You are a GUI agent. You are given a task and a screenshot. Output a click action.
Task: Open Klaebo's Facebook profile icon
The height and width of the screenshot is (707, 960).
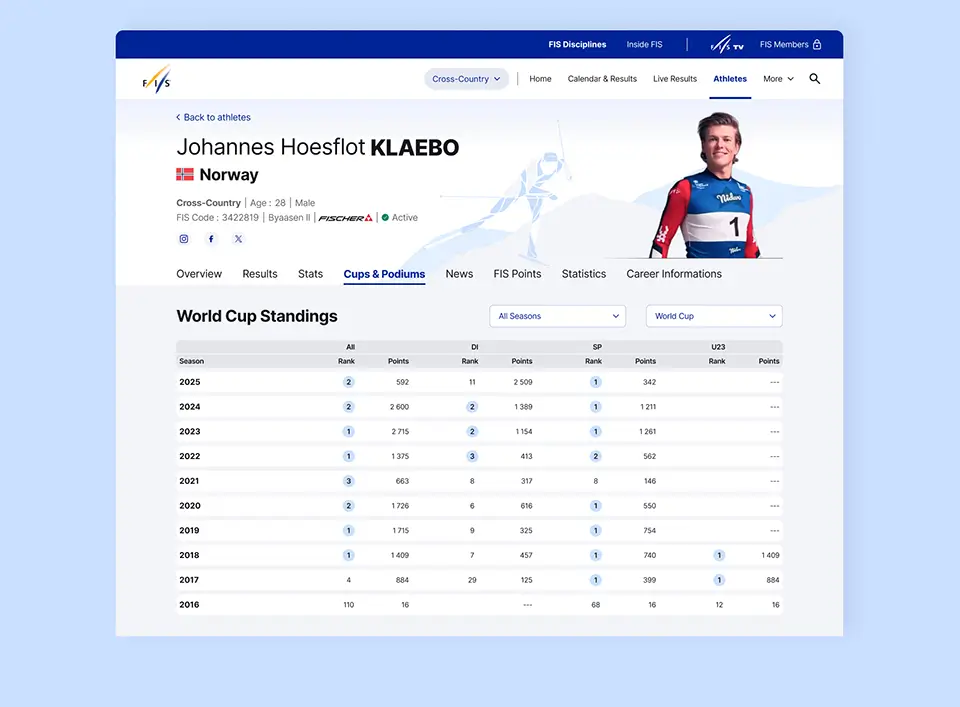[211, 239]
